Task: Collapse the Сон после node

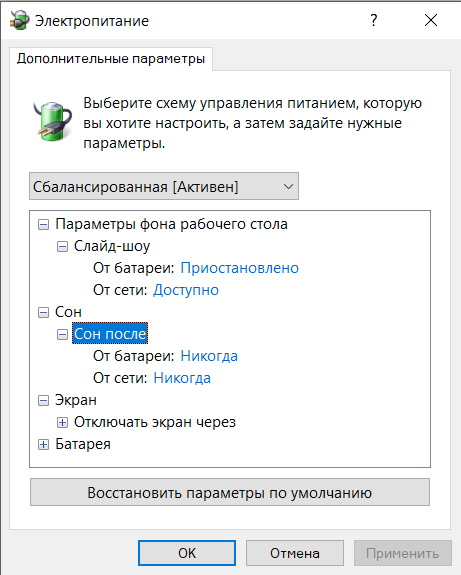Action: coord(62,334)
